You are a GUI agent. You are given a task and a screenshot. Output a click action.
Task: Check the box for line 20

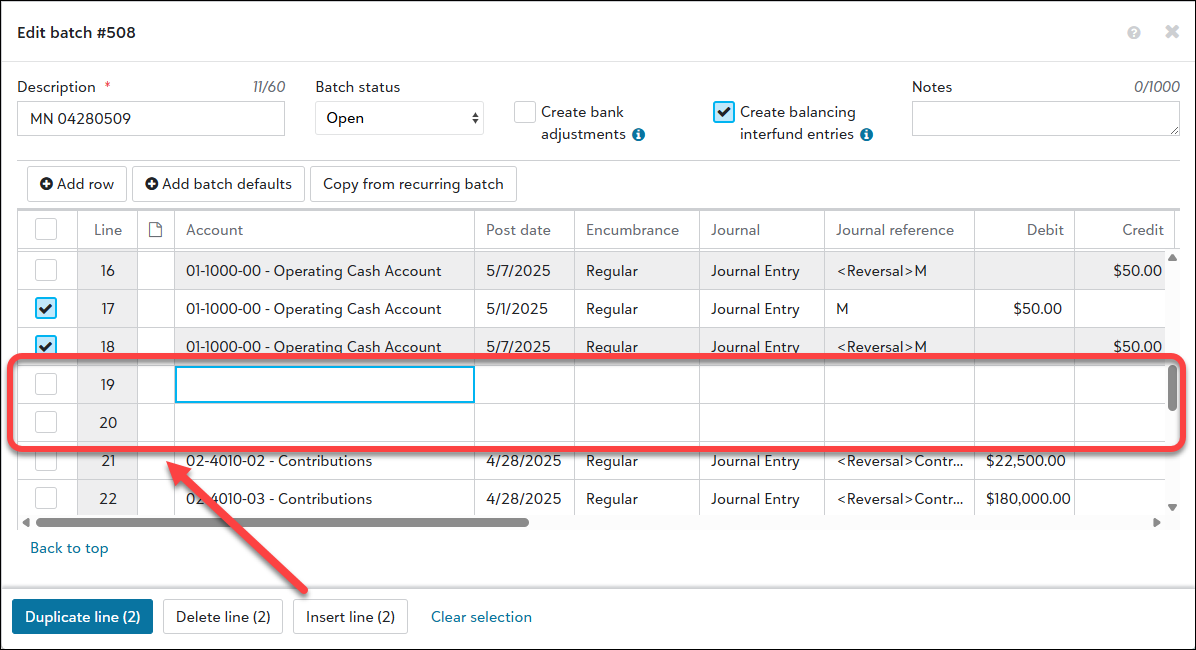46,422
